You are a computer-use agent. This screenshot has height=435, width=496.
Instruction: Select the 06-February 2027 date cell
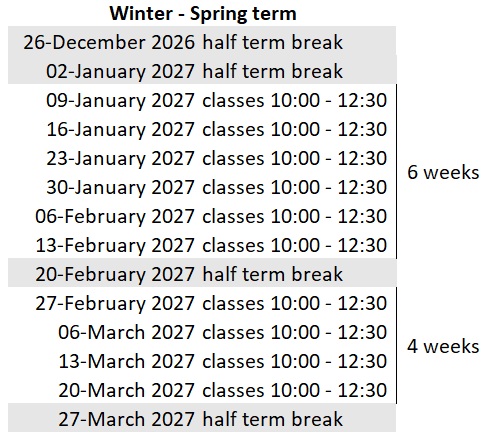[x=115, y=216]
